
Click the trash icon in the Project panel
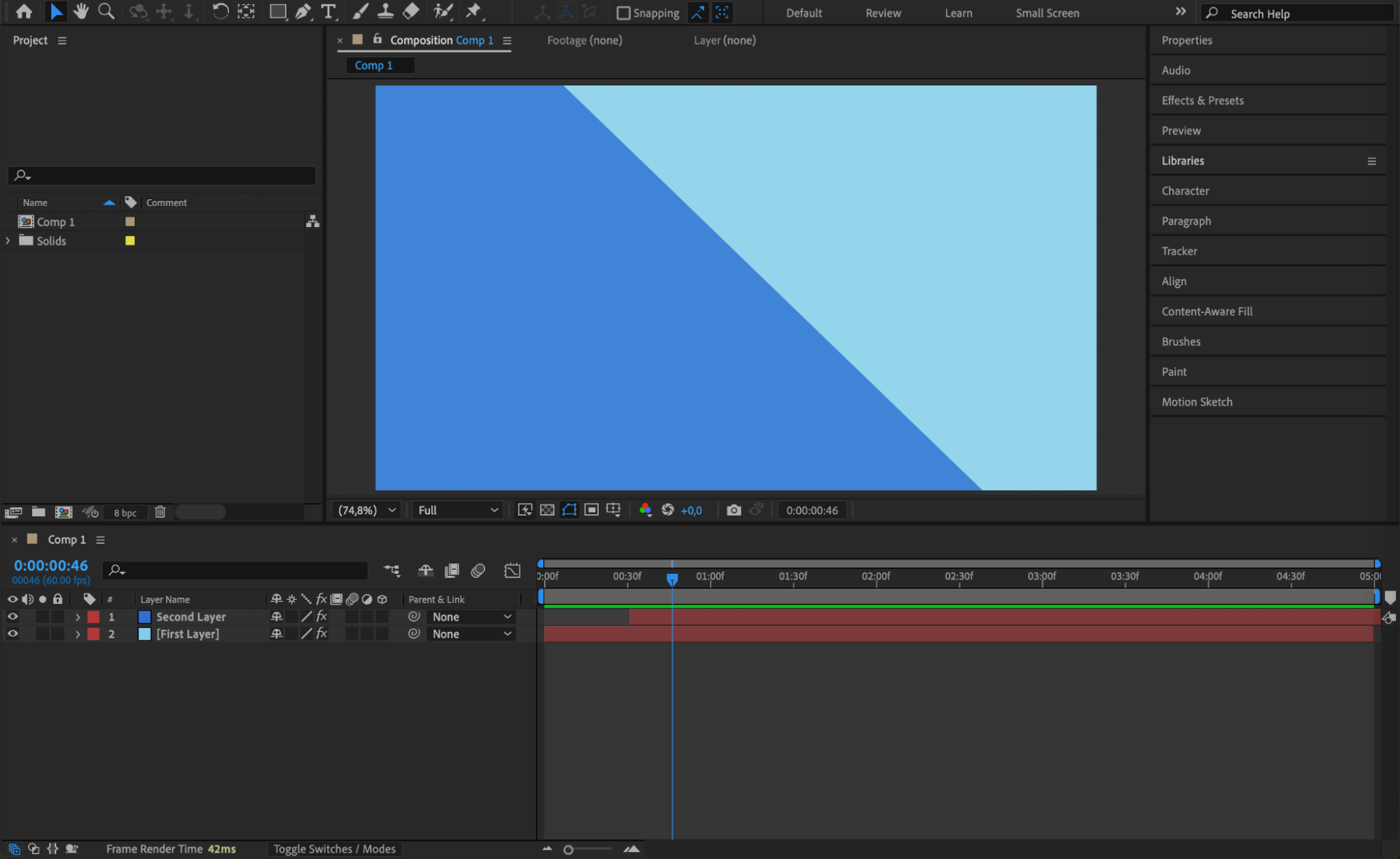(160, 512)
